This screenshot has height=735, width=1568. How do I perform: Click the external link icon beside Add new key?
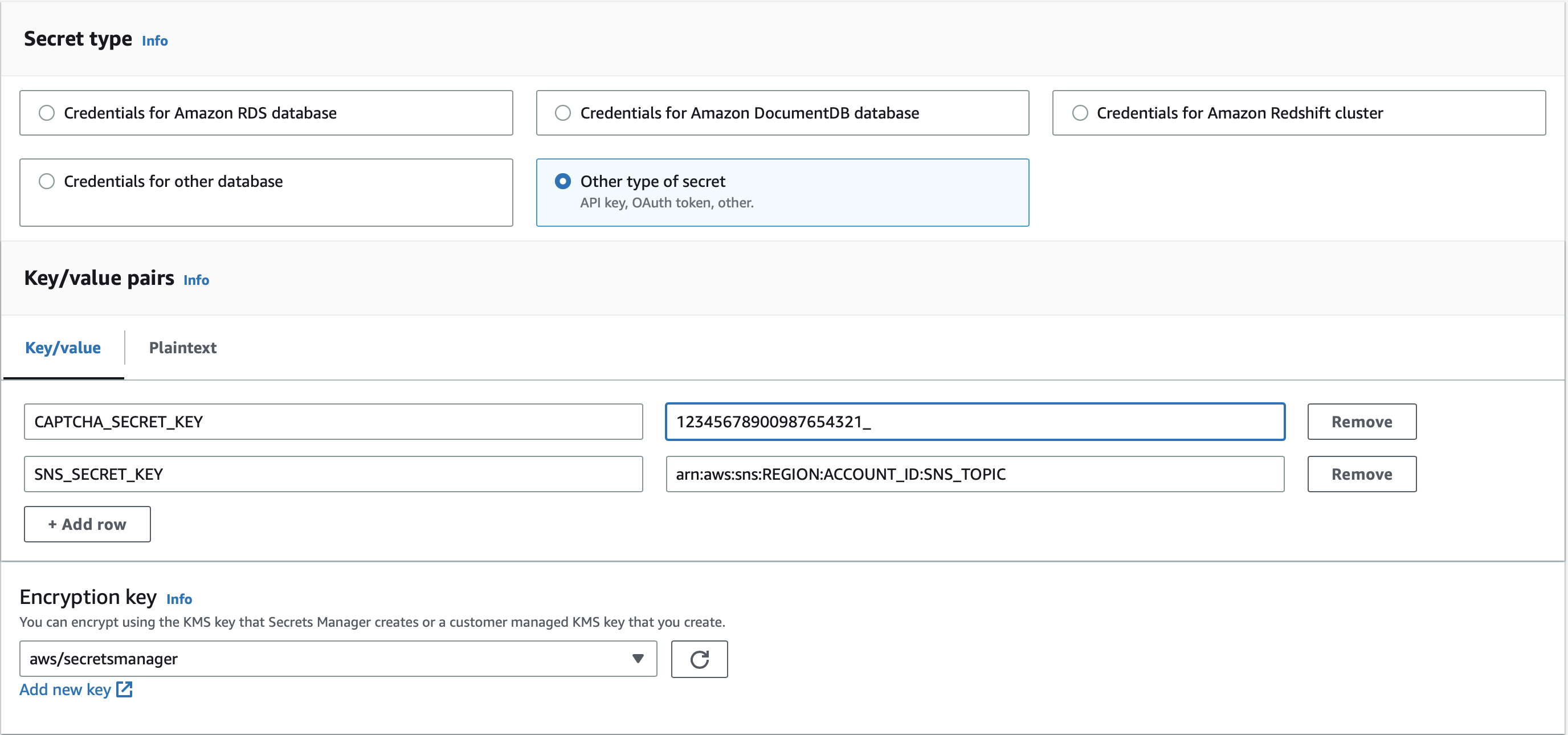click(x=124, y=689)
